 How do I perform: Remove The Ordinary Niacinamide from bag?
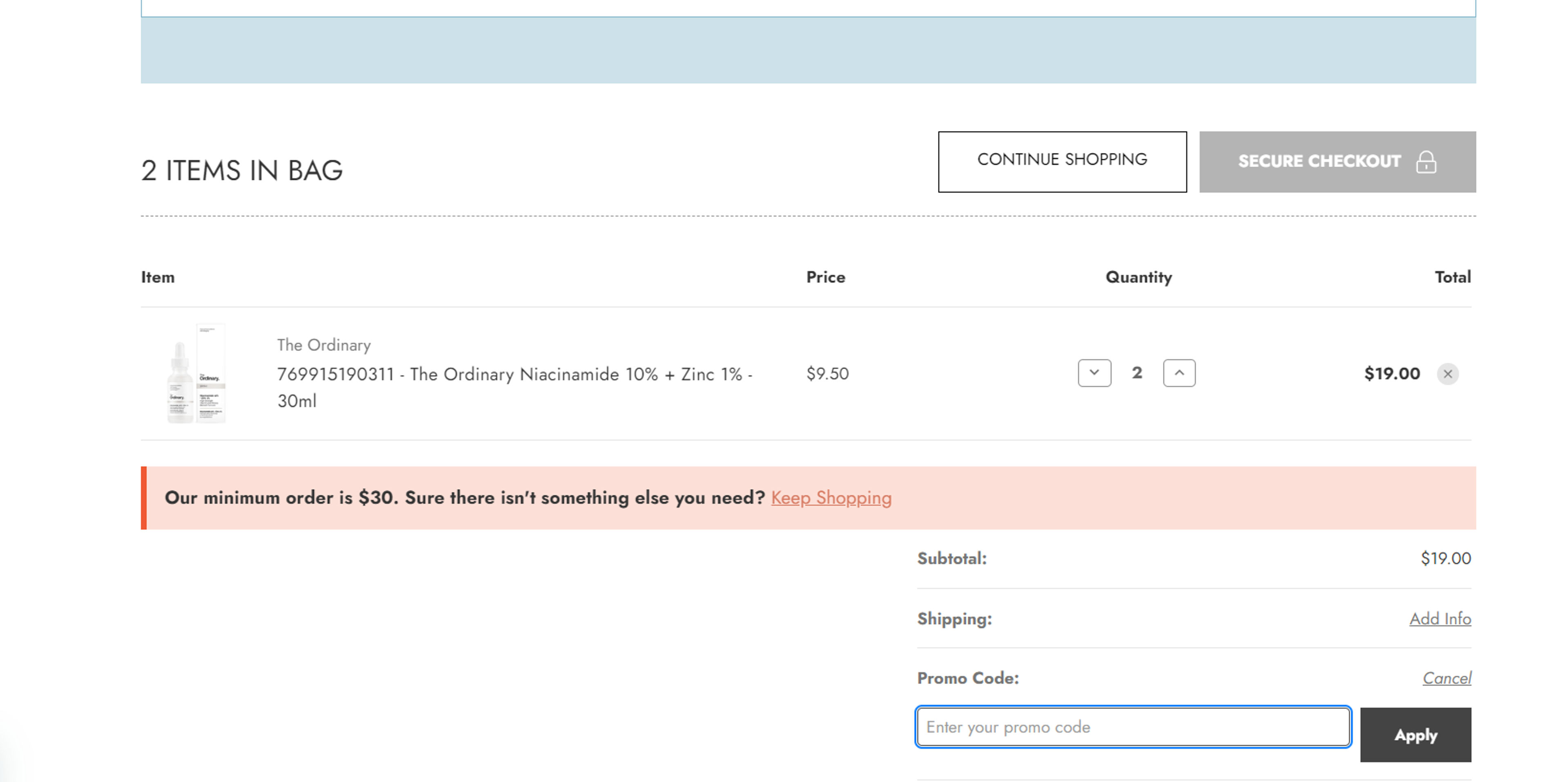(x=1448, y=374)
